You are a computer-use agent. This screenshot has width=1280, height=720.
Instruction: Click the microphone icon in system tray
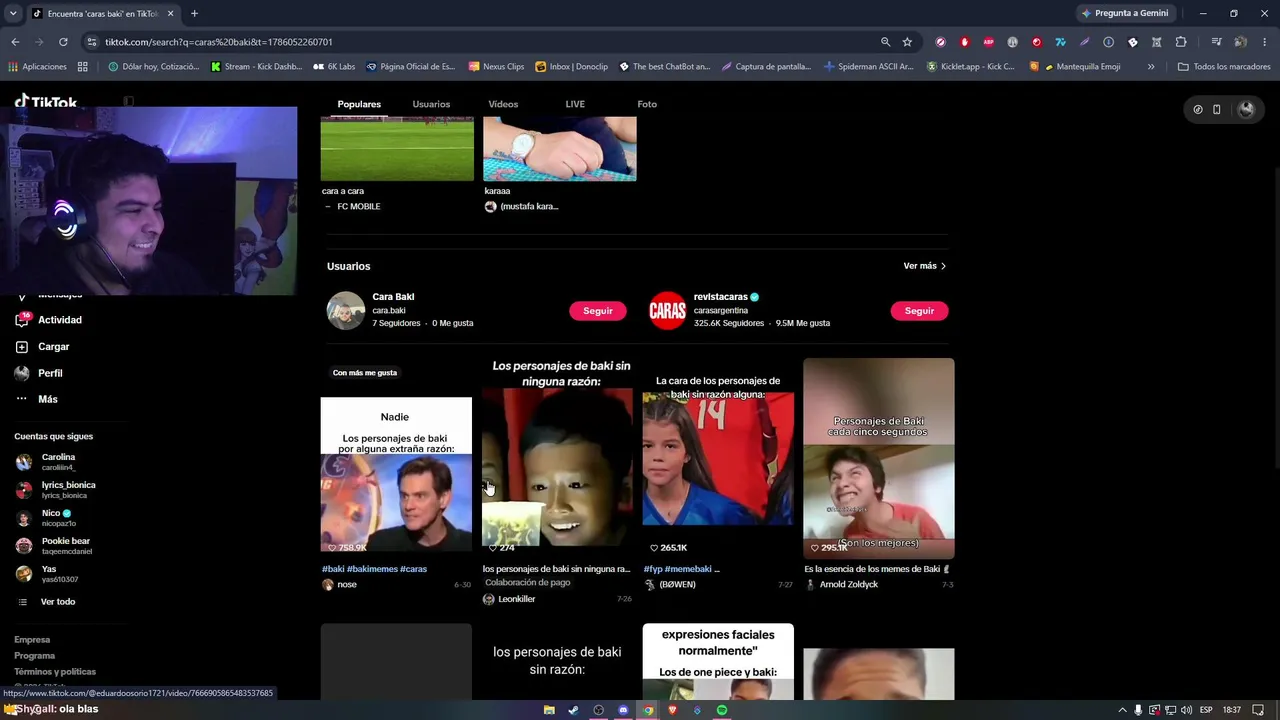(x=1138, y=710)
